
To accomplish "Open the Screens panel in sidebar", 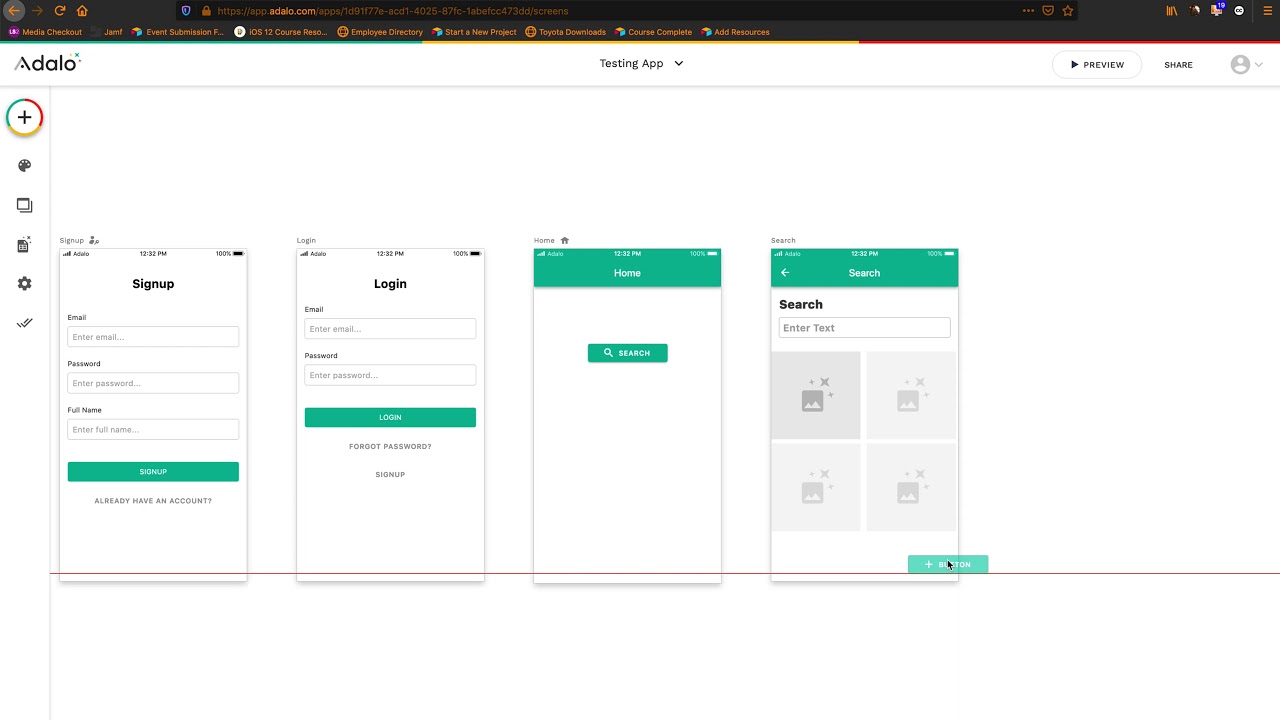I will coord(25,205).
